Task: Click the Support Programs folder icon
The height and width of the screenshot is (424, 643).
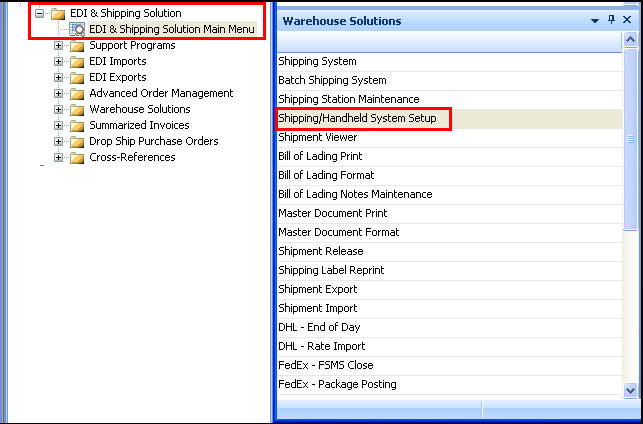Action: (x=77, y=46)
